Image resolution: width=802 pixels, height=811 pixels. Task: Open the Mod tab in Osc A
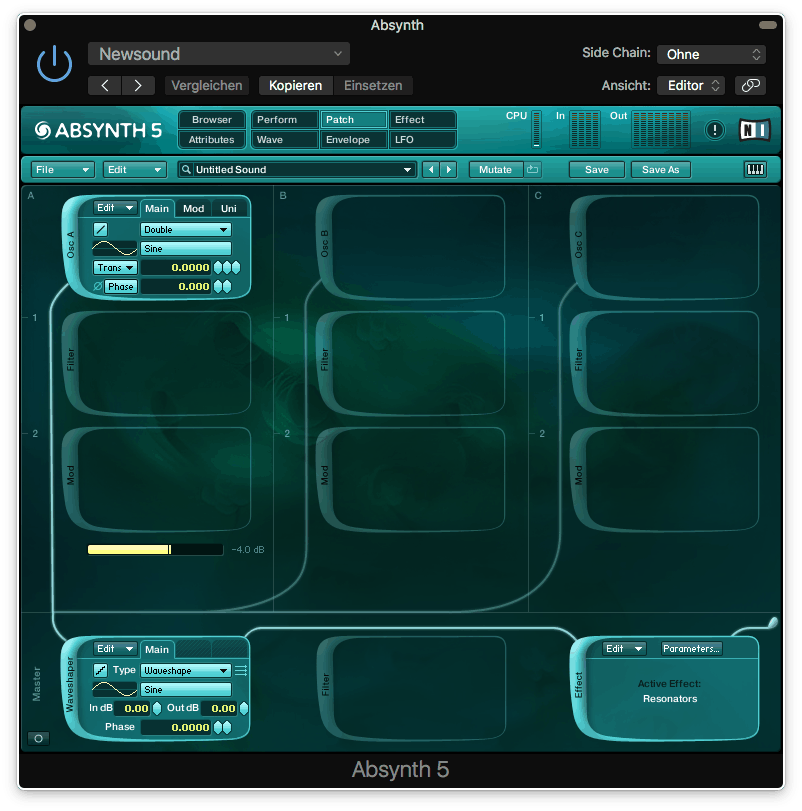193,208
